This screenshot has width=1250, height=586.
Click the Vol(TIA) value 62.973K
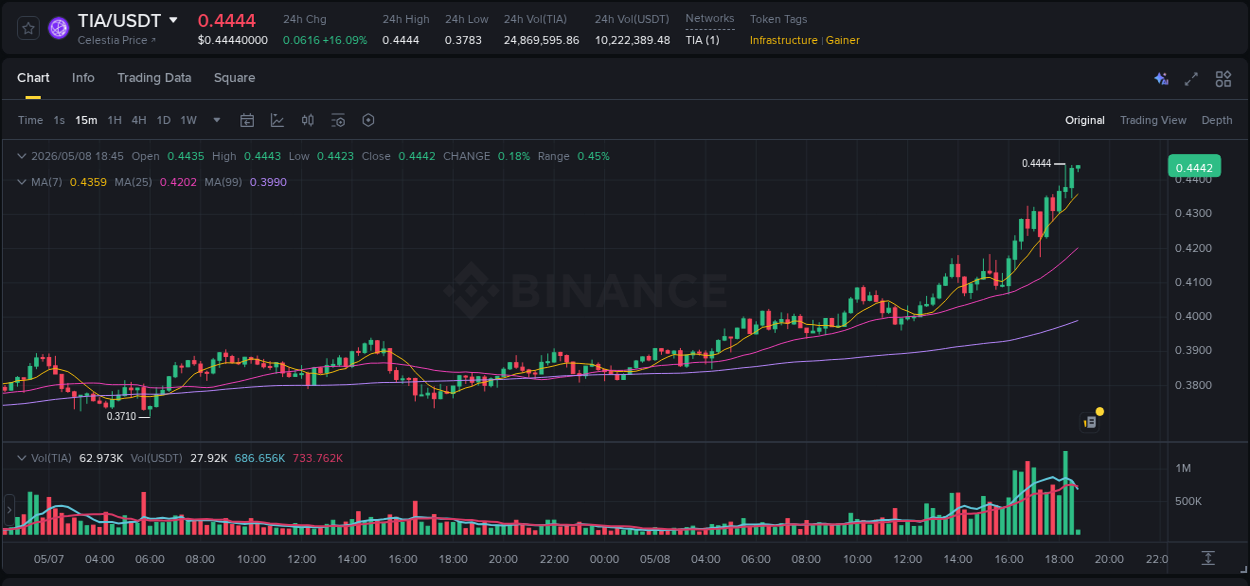point(102,458)
